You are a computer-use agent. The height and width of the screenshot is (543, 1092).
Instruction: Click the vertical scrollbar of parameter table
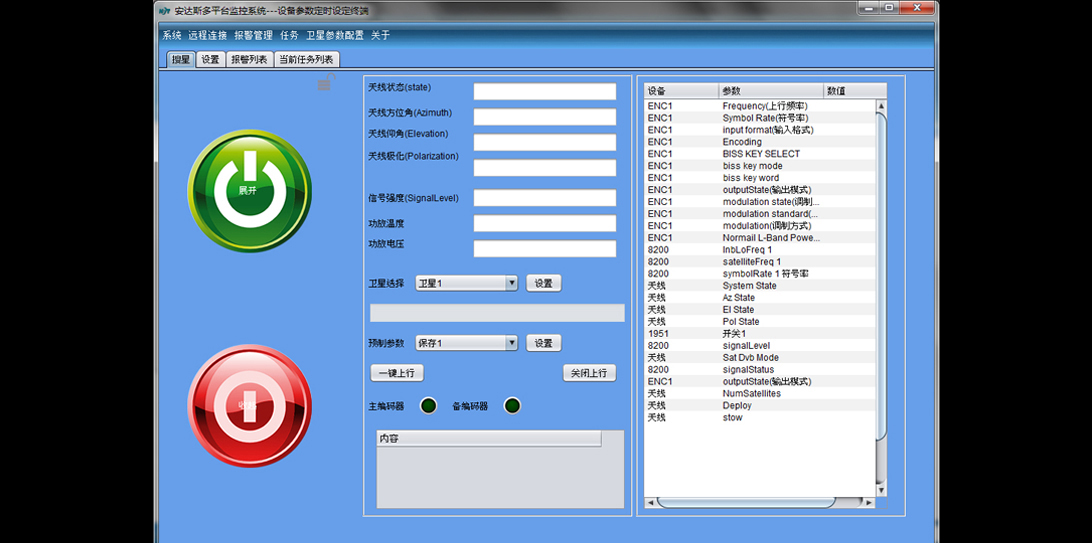click(881, 270)
